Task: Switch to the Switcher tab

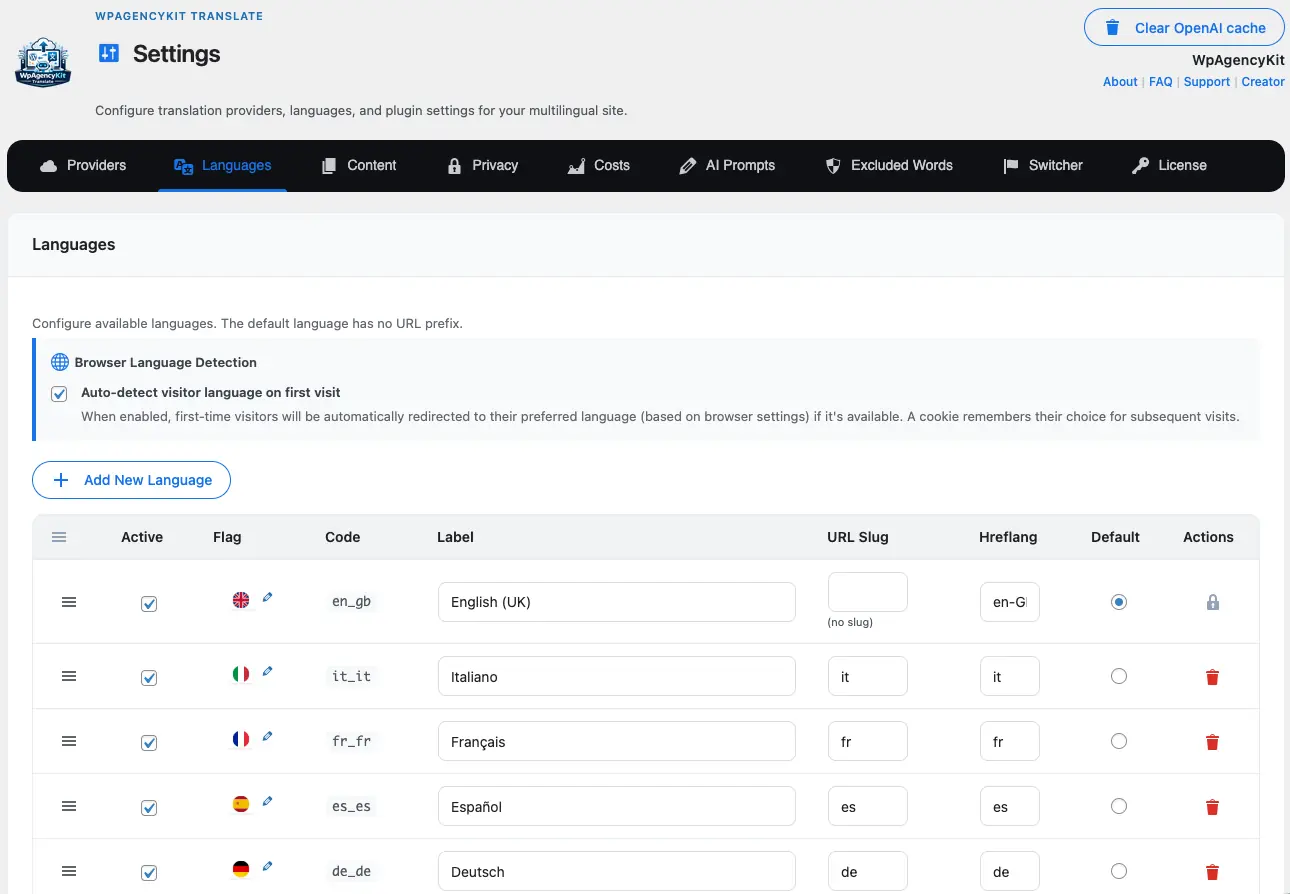Action: pos(1043,166)
